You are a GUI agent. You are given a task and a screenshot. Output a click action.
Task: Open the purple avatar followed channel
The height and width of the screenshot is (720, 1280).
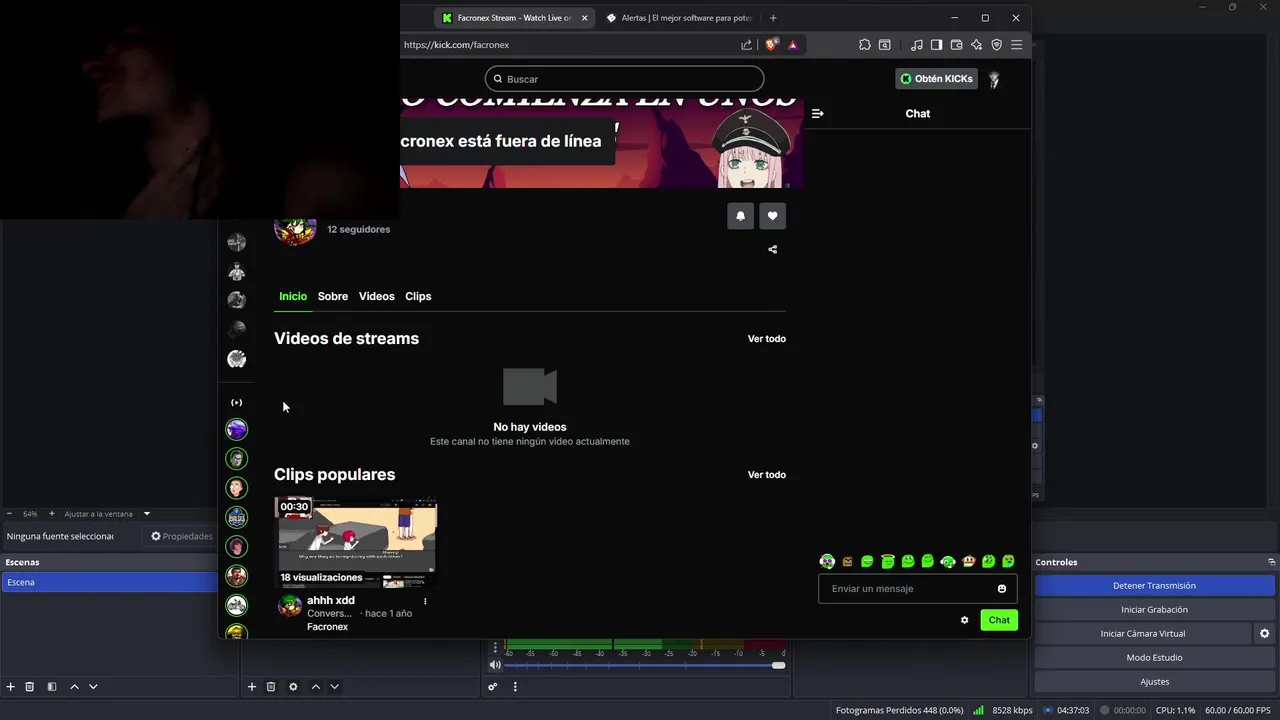pos(237,430)
